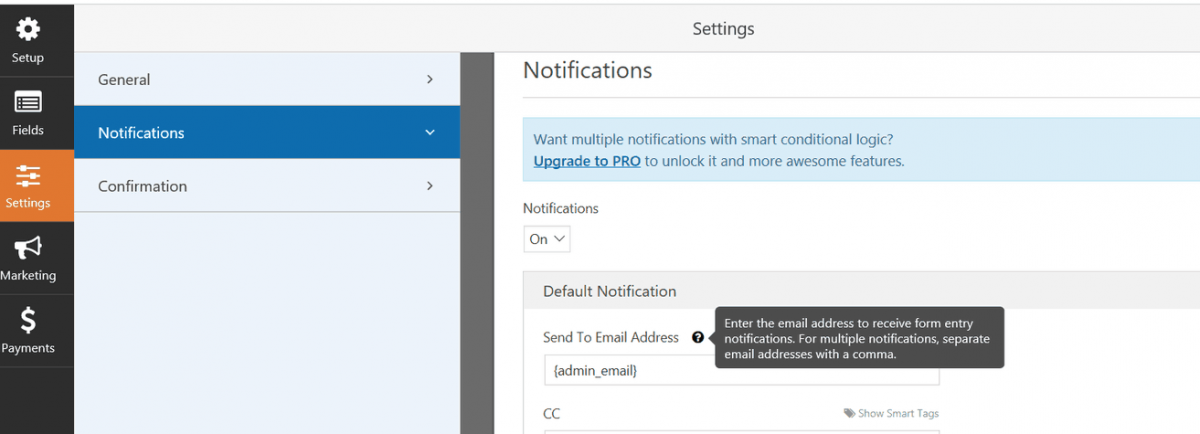The height and width of the screenshot is (434, 1200).
Task: Click in the Send To Email Address field
Action: (741, 370)
